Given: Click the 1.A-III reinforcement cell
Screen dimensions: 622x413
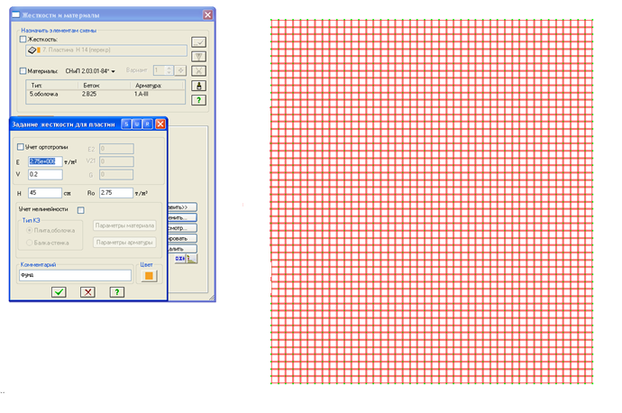Looking at the screenshot, I should click(x=142, y=94).
